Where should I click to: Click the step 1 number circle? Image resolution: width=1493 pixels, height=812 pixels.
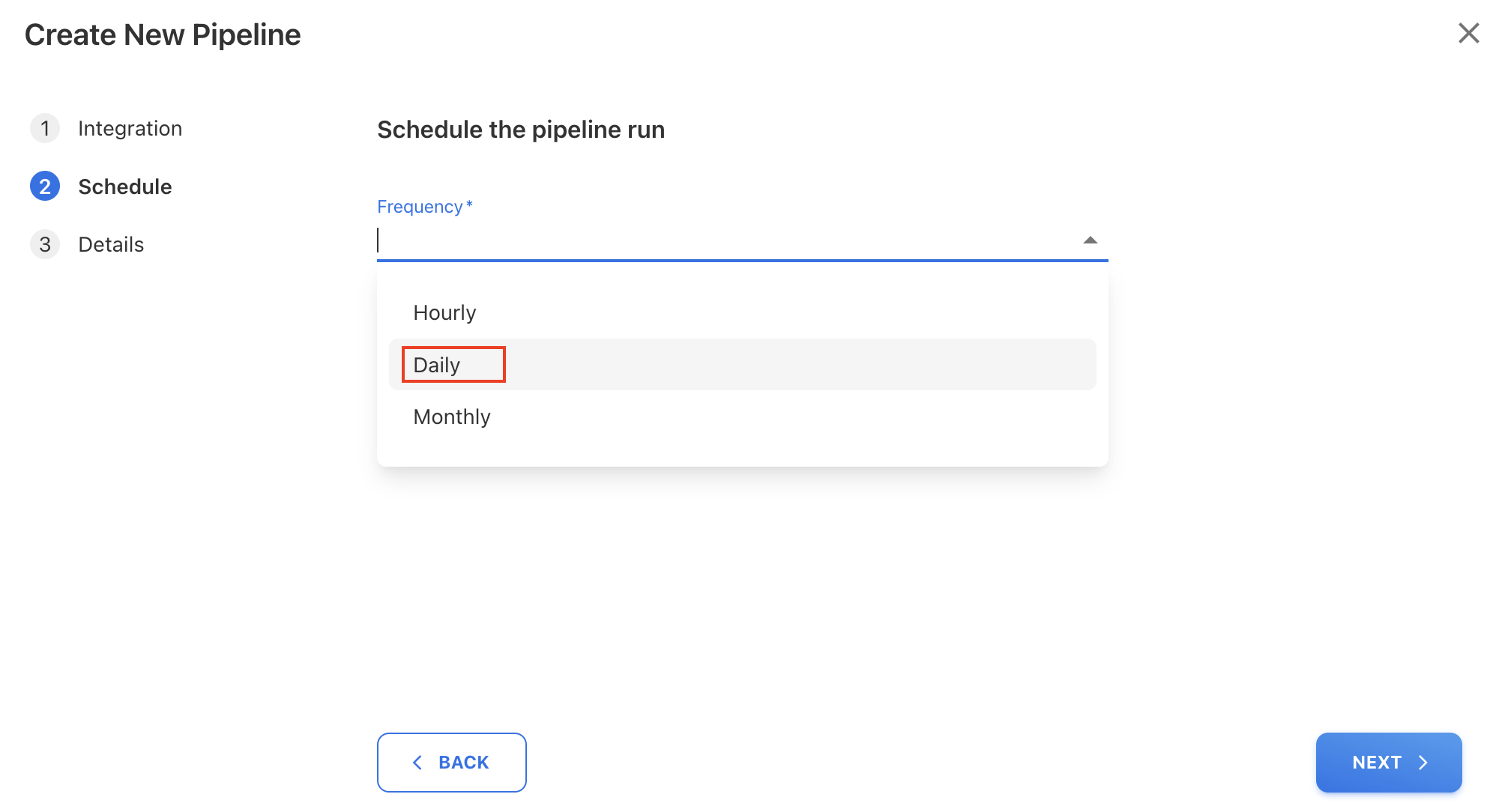click(45, 129)
